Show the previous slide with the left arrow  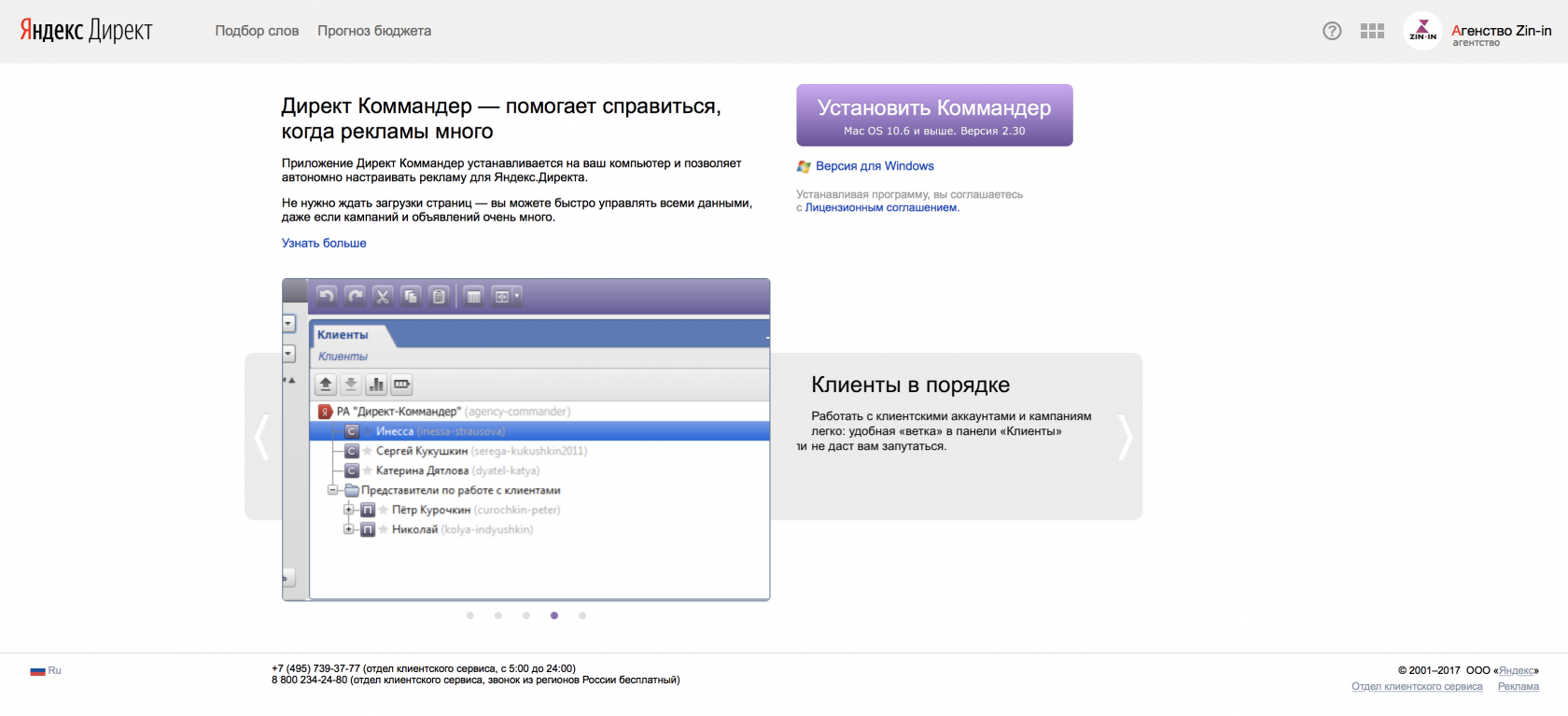(262, 436)
